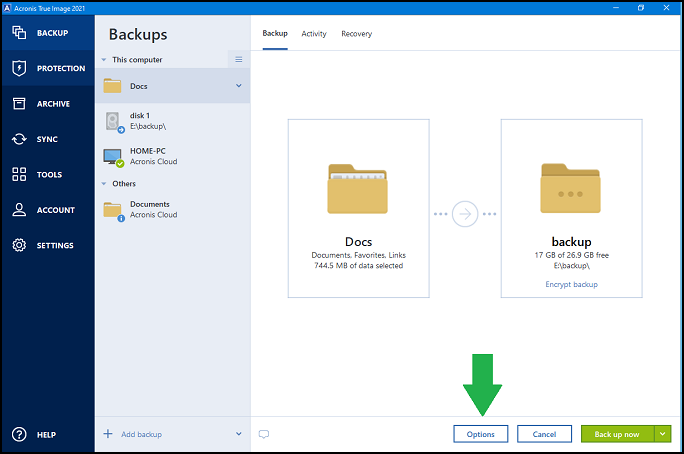This screenshot has height=454, width=684.
Task: Select TOOLS label in the sidebar
Action: pyautogui.click(x=49, y=174)
